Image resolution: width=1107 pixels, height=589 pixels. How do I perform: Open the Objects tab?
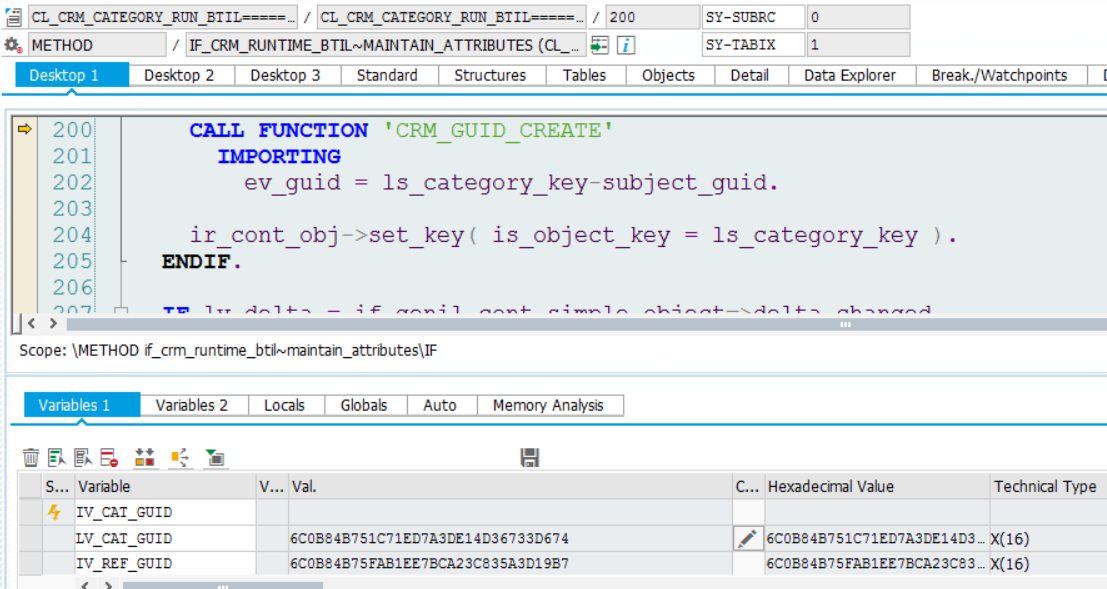[x=668, y=76]
